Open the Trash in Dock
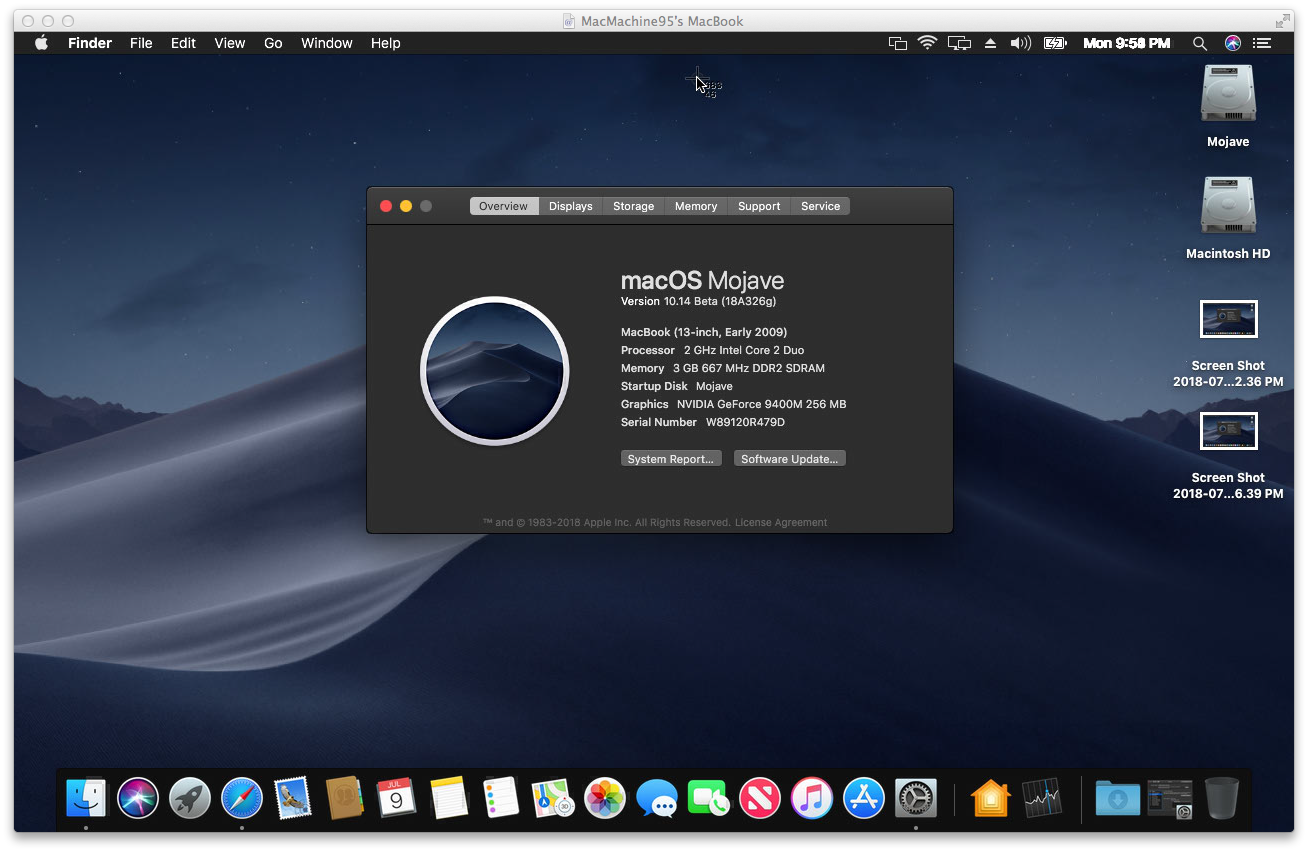1308x852 pixels. coord(1221,798)
